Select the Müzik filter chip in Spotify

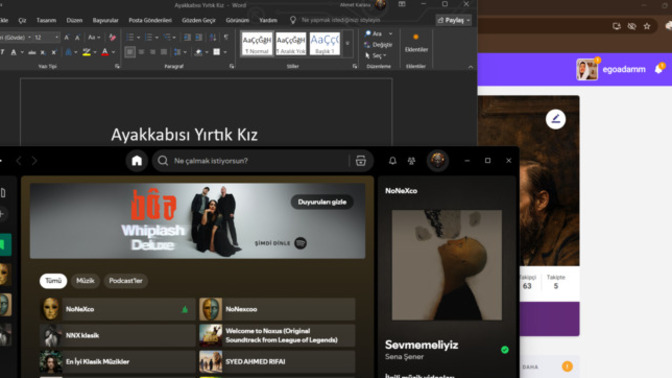[85, 281]
